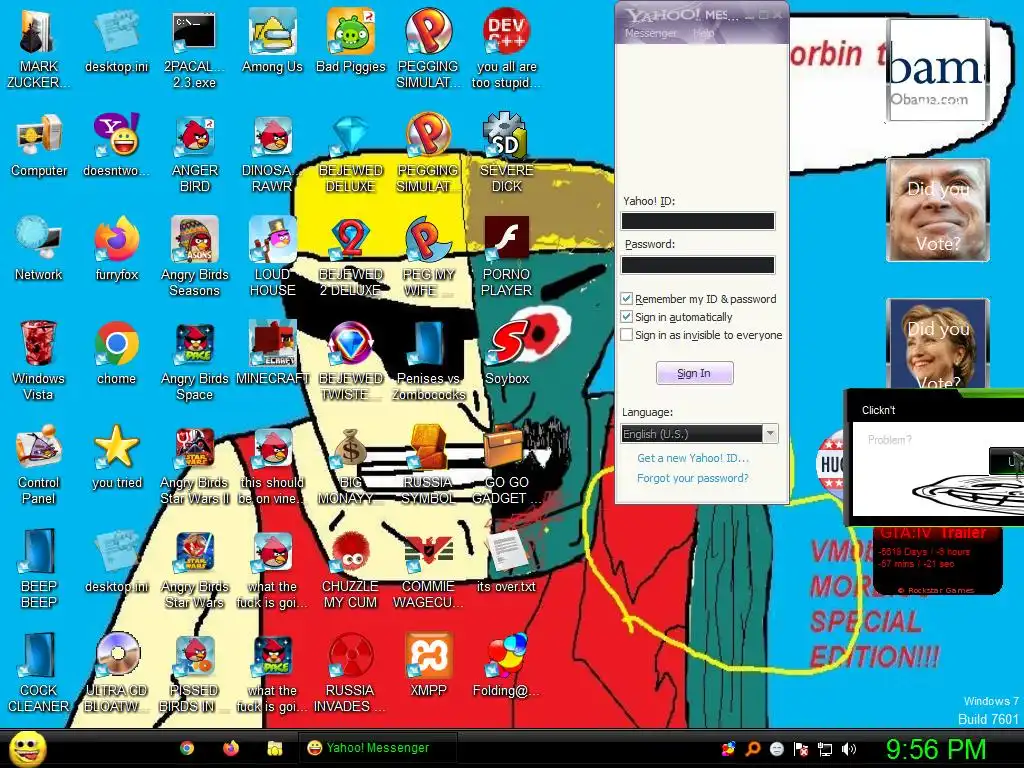
Task: Open the file explorer taskbar icon
Action: pyautogui.click(x=275, y=748)
